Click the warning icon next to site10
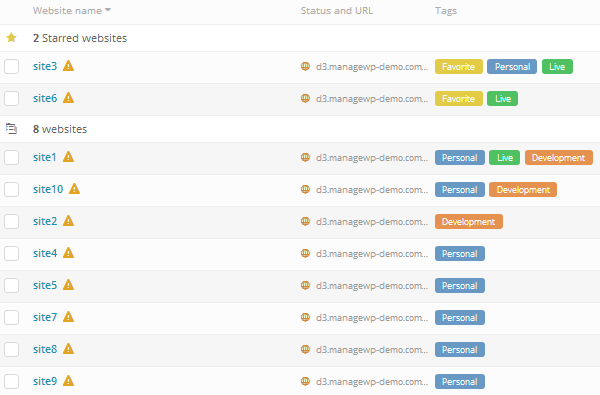The height and width of the screenshot is (395, 600). tap(74, 189)
